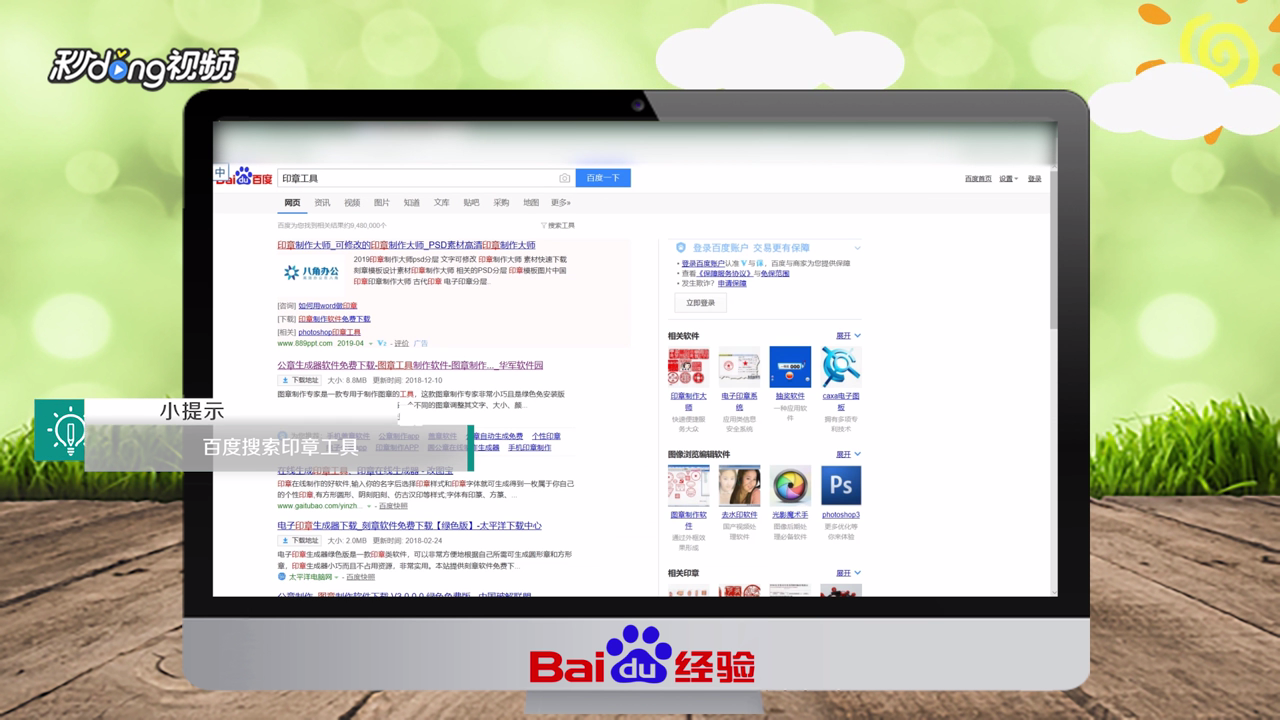This screenshot has height=720, width=1280.
Task: Open the suggested link 个性印章
Action: tap(546, 436)
